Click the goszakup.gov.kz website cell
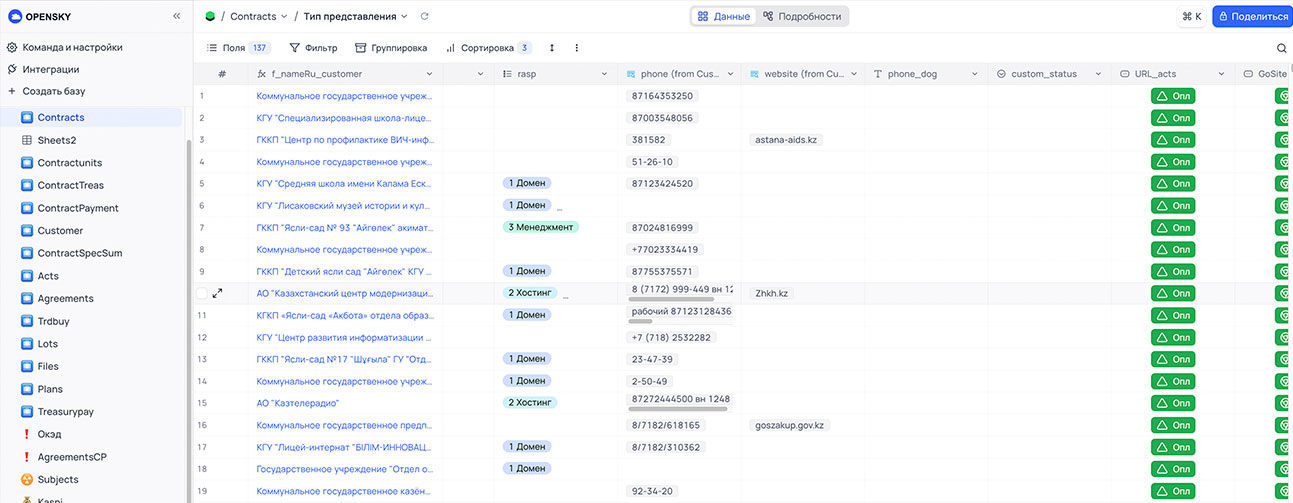 tap(789, 425)
